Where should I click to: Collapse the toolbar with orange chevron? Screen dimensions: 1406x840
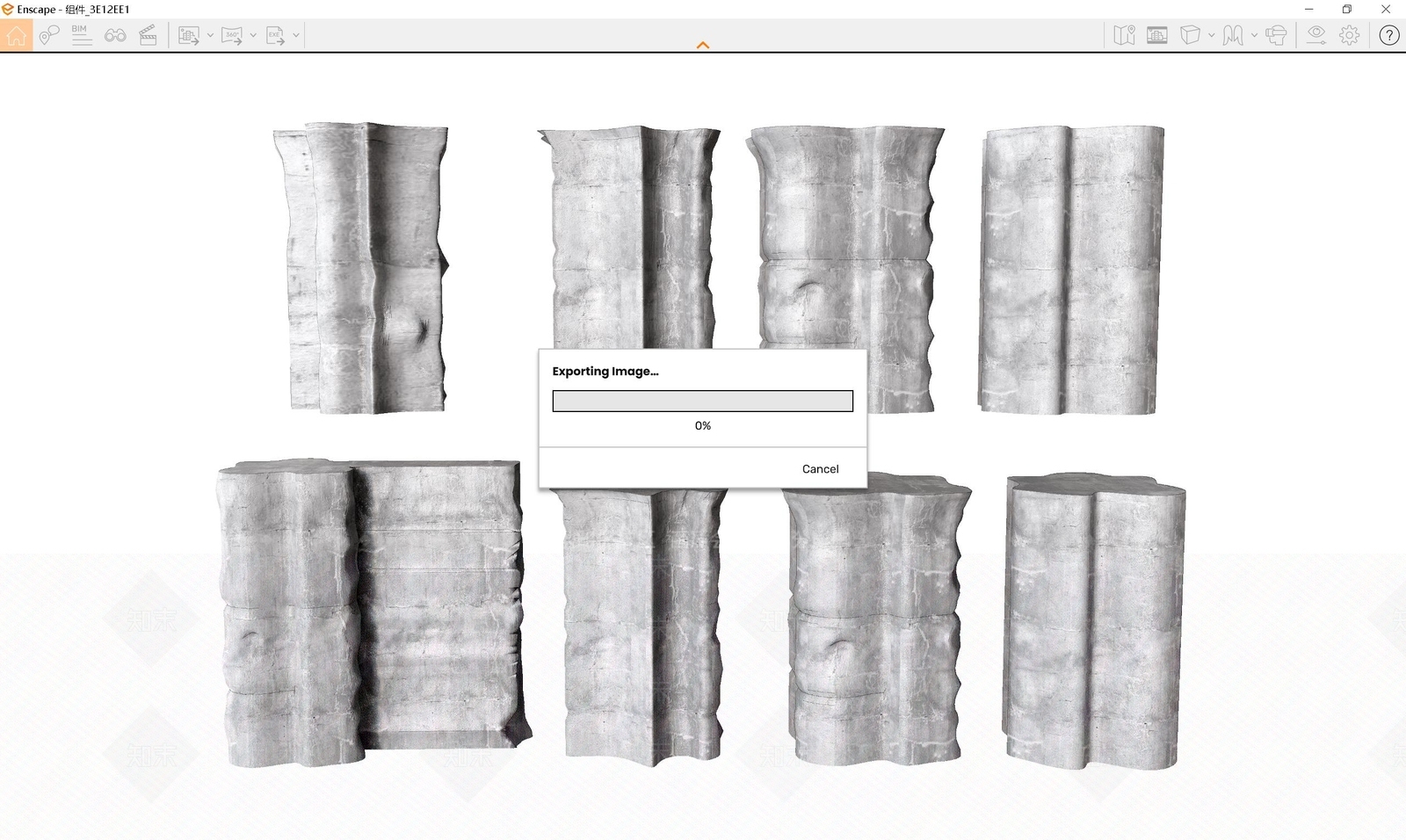coord(703,45)
